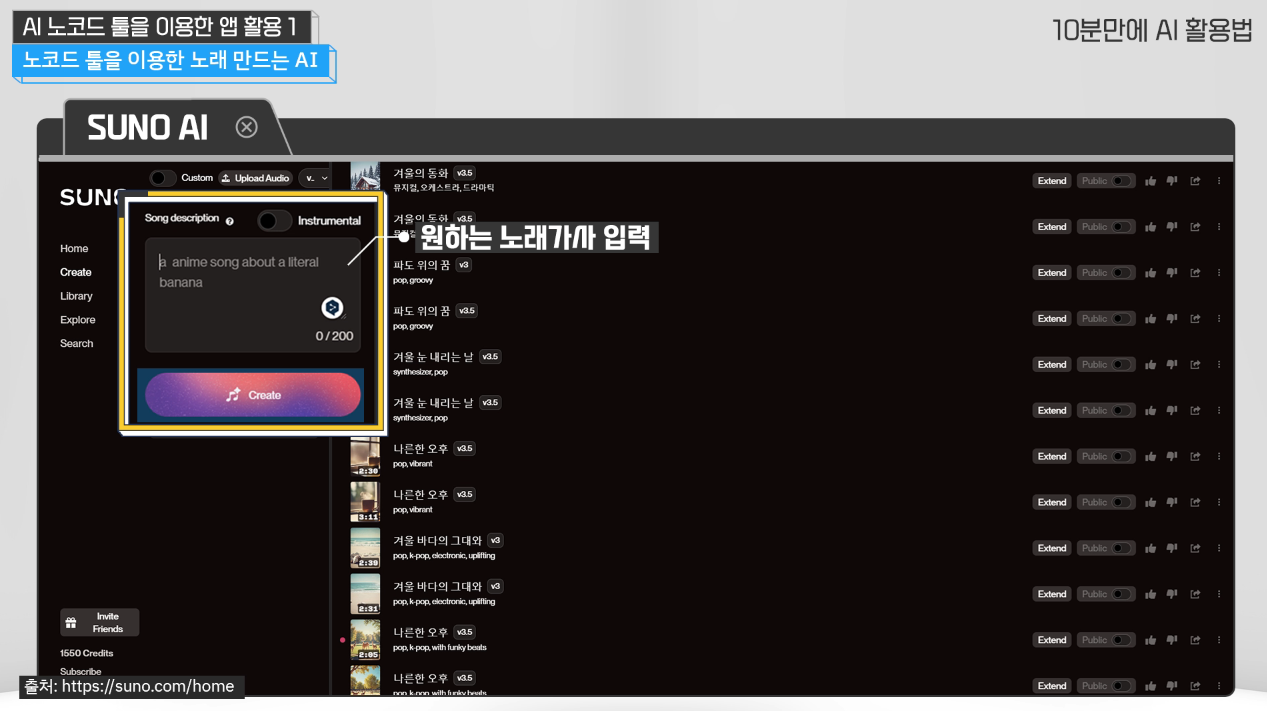Click the 1550 Credits text

coord(87,653)
